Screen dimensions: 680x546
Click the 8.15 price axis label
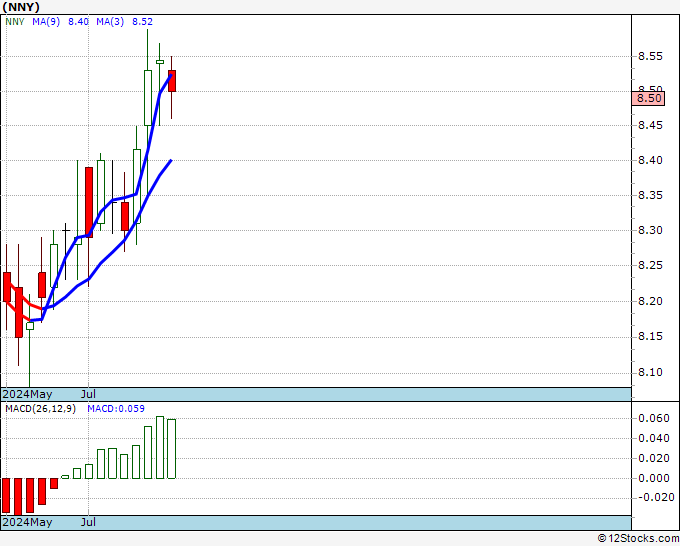tap(650, 337)
